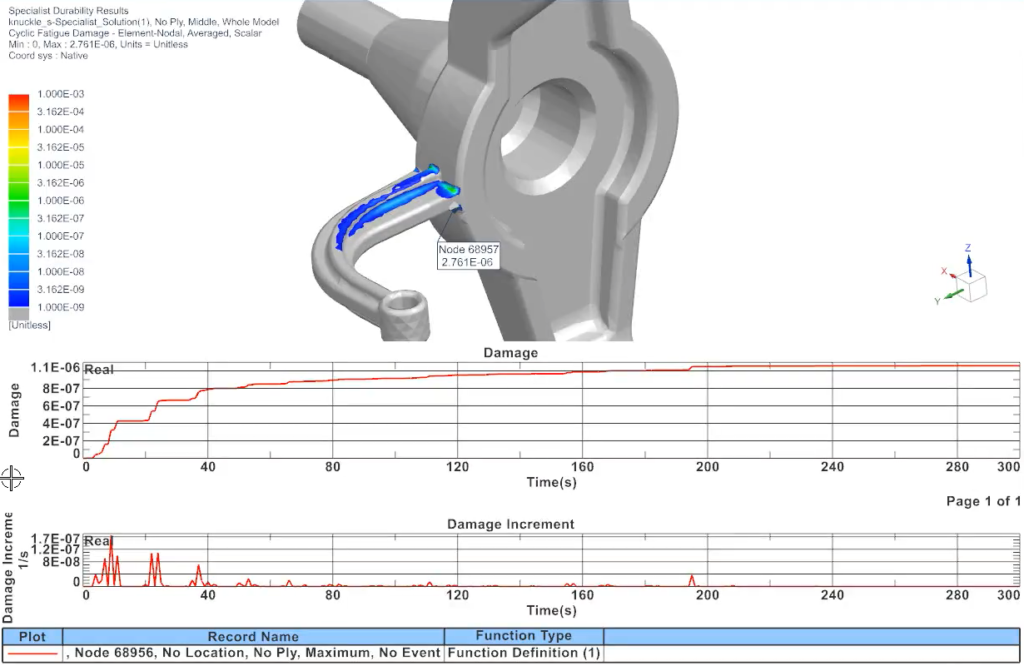Click the Page 1 of 1 indicator
This screenshot has width=1024, height=666.
pos(982,501)
